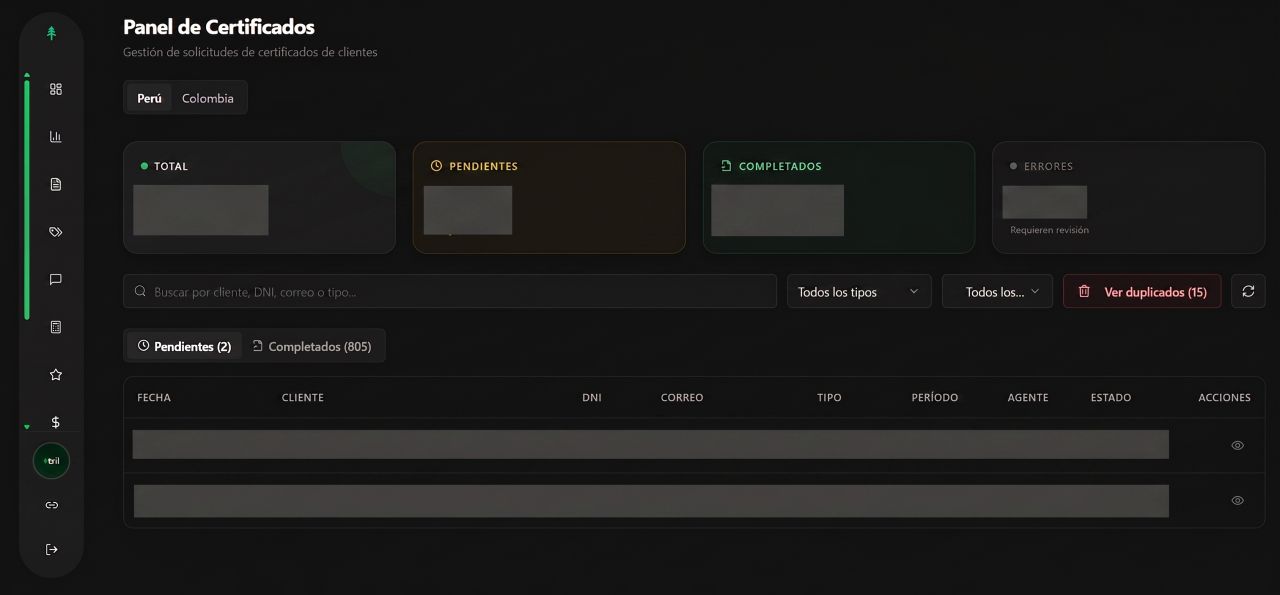
Task: Click the AGENTE column header
Action: click(1028, 397)
